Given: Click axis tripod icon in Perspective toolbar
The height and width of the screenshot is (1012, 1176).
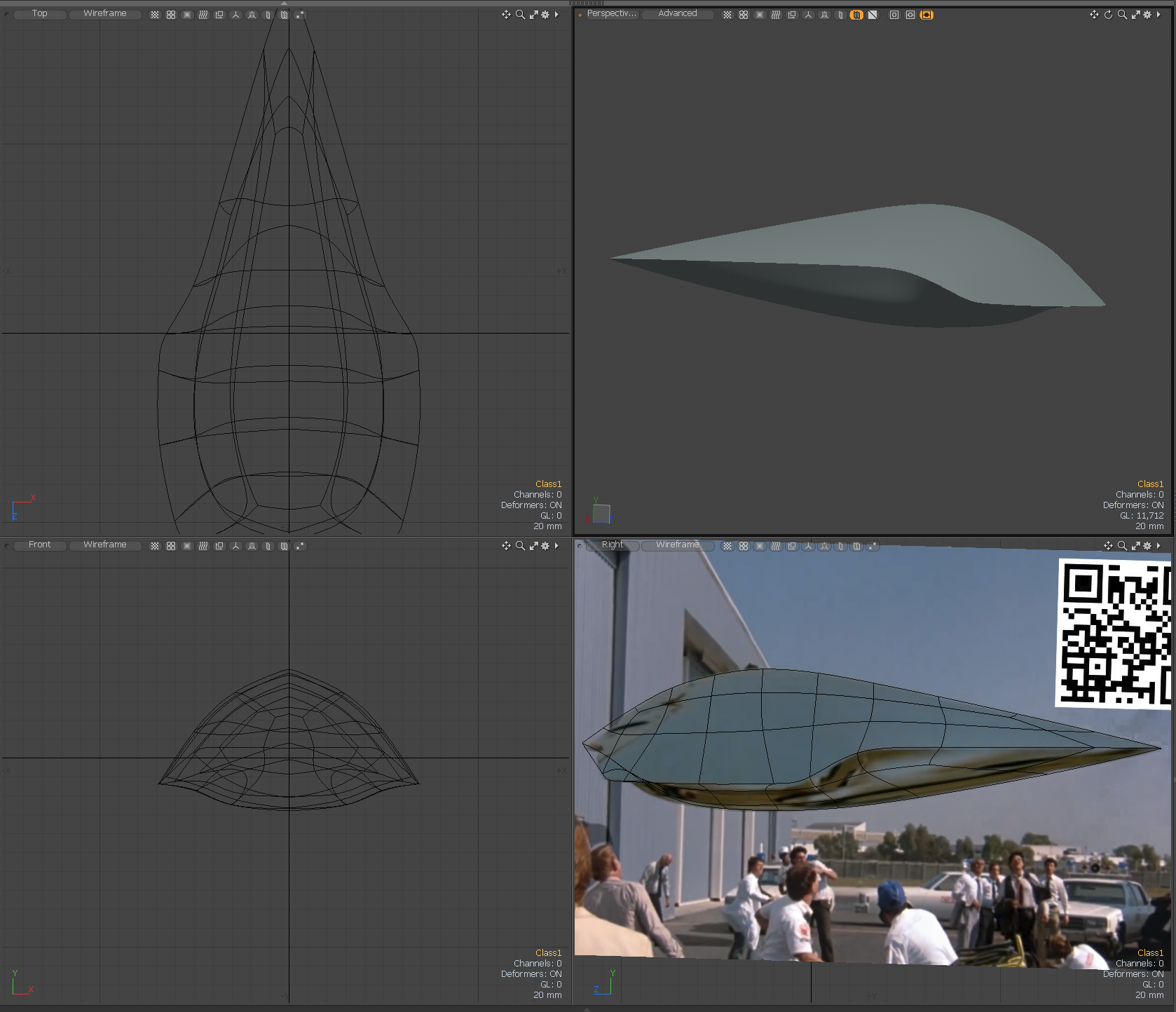Looking at the screenshot, I should click(808, 15).
